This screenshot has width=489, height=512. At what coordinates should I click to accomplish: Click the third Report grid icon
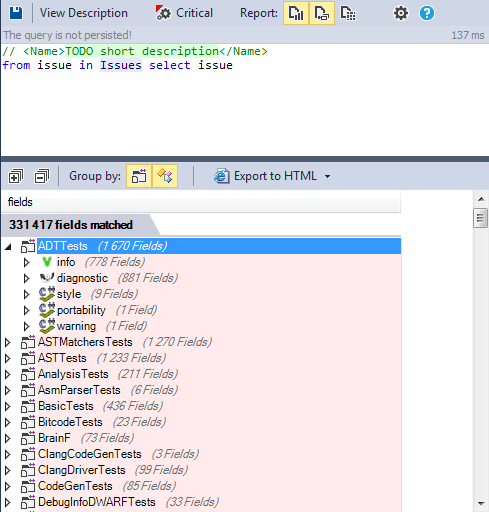tap(348, 13)
